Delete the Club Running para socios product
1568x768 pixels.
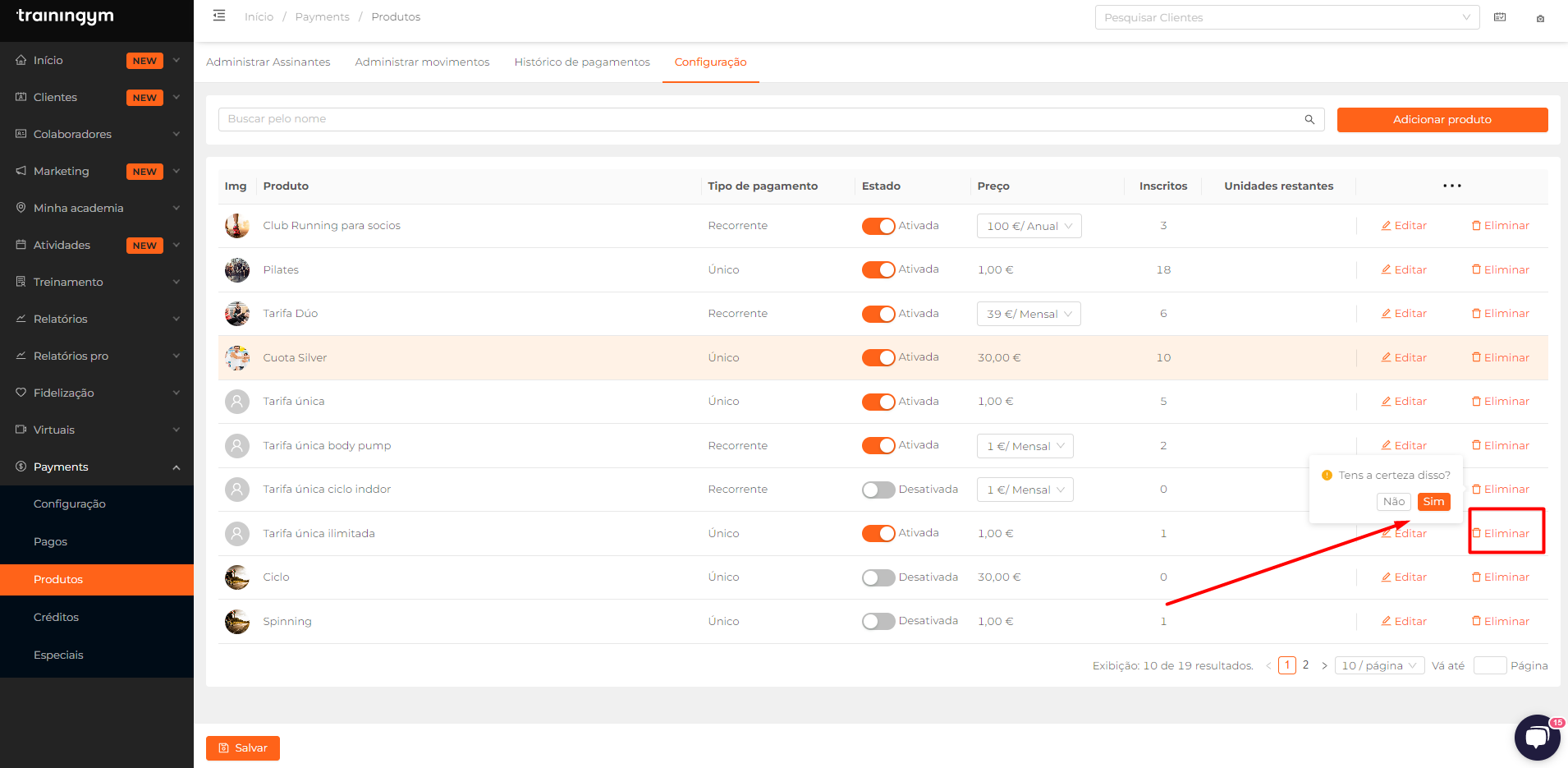point(1501,226)
